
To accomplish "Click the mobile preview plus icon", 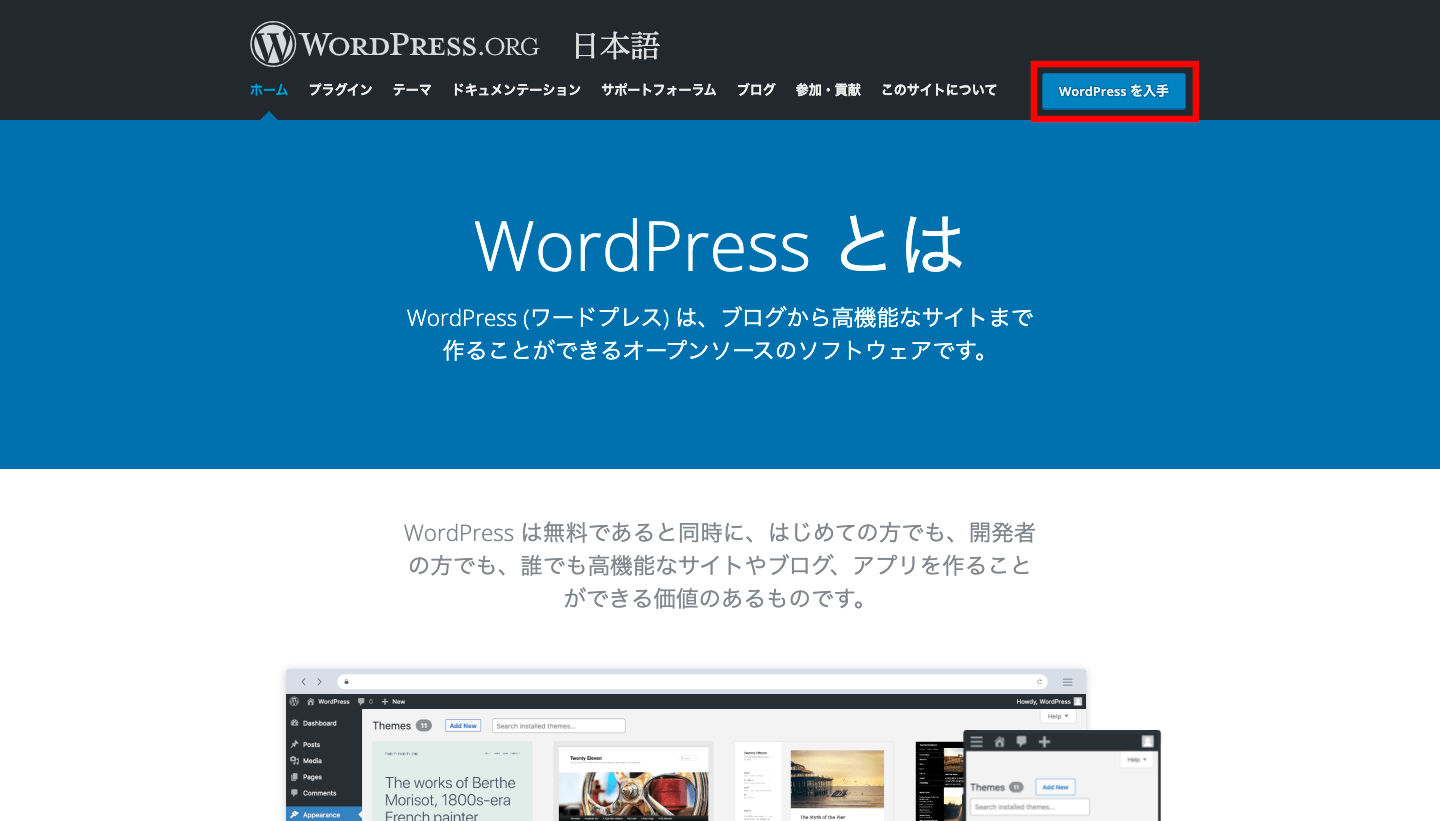I will coord(1044,741).
